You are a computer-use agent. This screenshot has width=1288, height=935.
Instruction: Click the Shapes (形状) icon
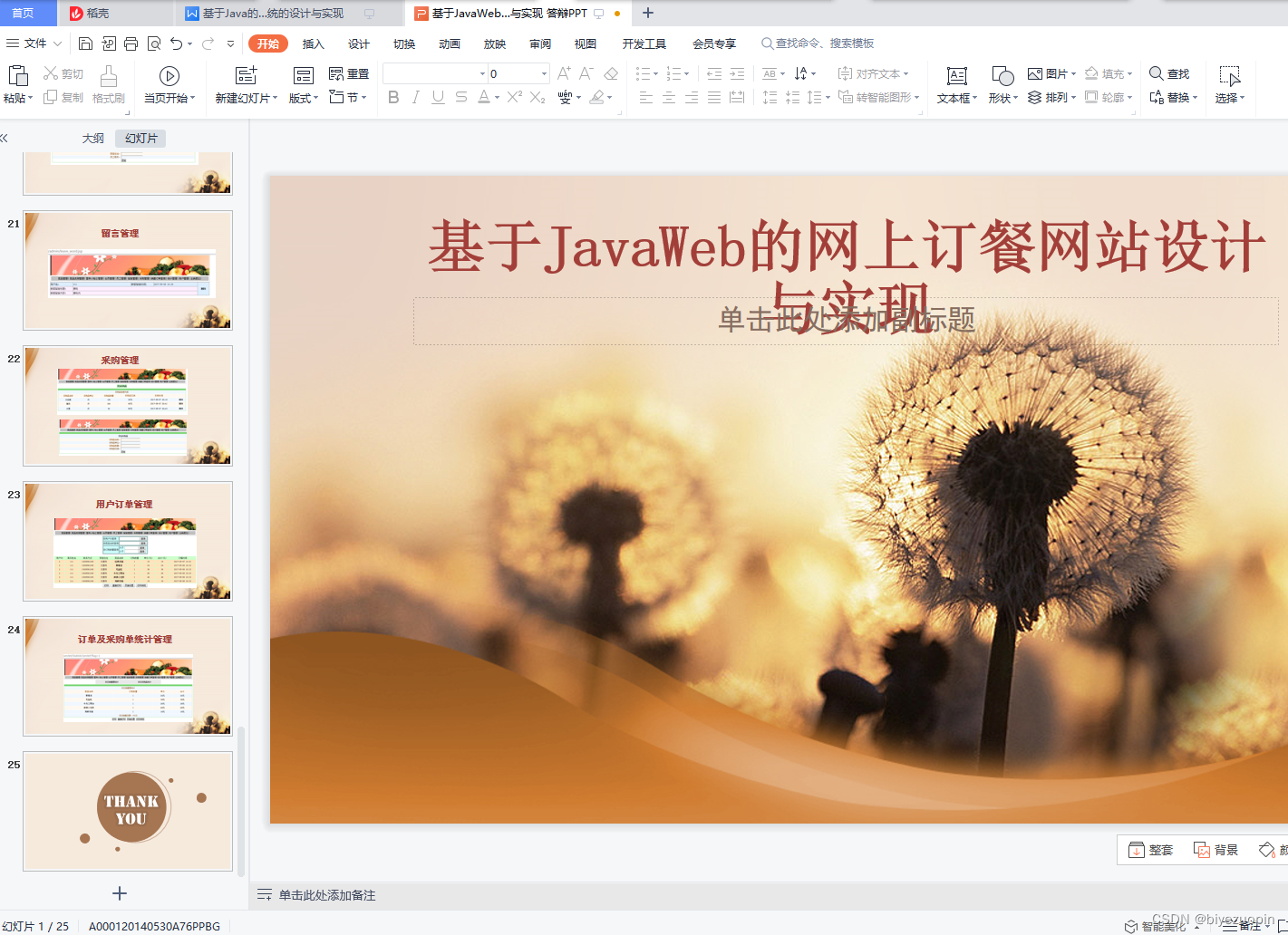(x=1002, y=76)
